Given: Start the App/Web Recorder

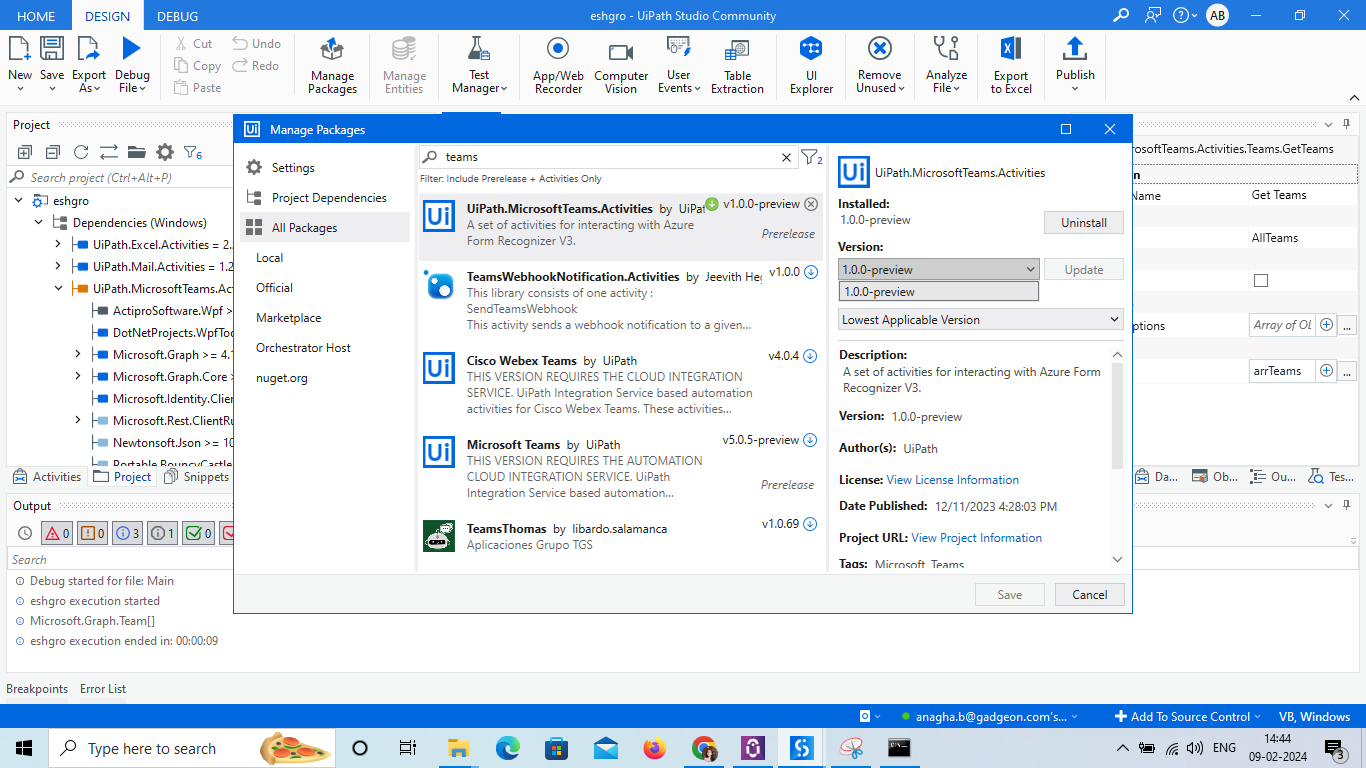Looking at the screenshot, I should click(558, 66).
